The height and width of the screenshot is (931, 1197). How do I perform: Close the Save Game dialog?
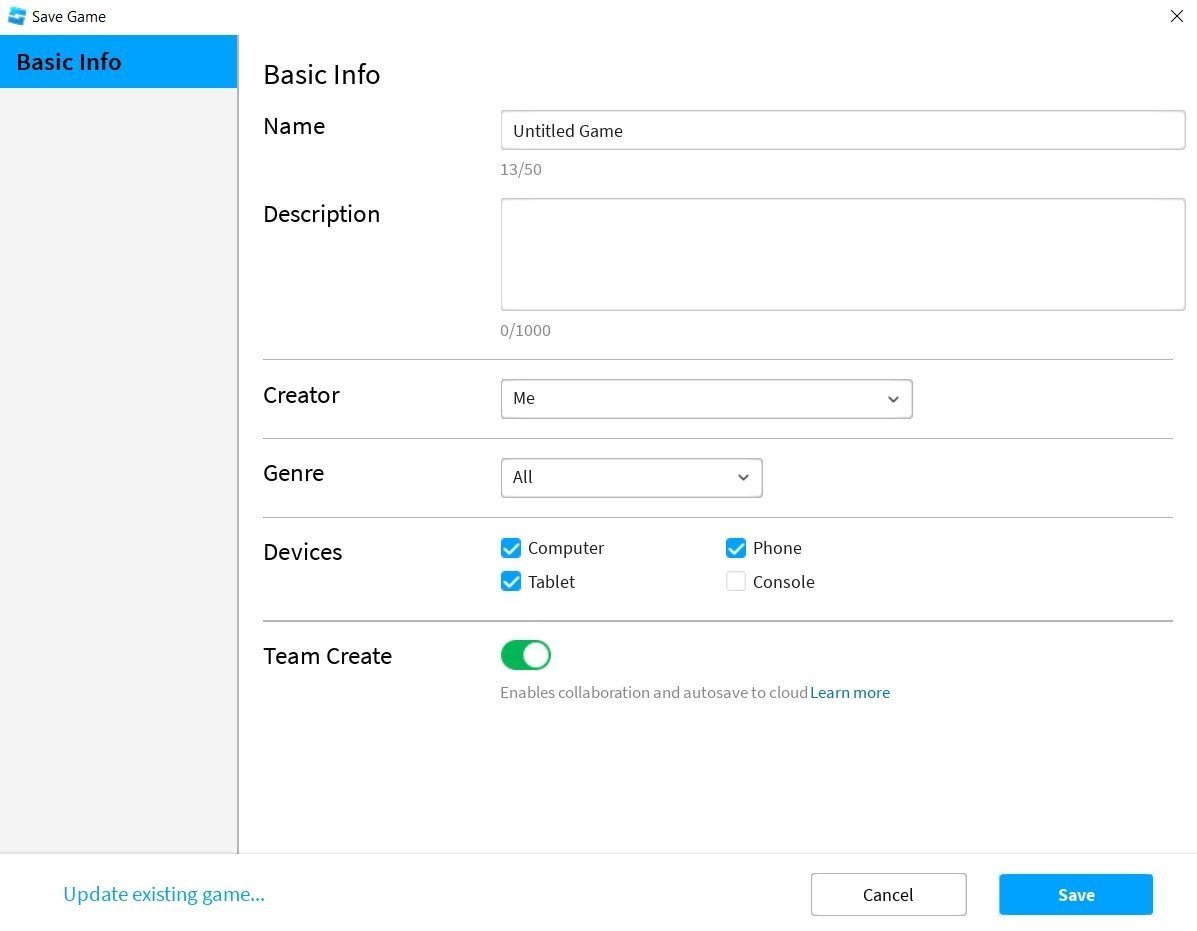(1176, 16)
